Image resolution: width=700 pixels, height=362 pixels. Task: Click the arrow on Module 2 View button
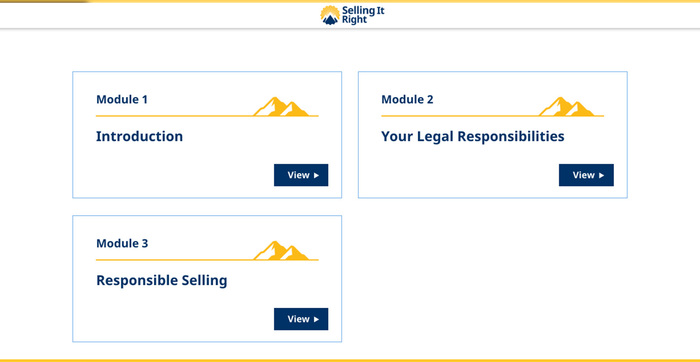(x=601, y=175)
